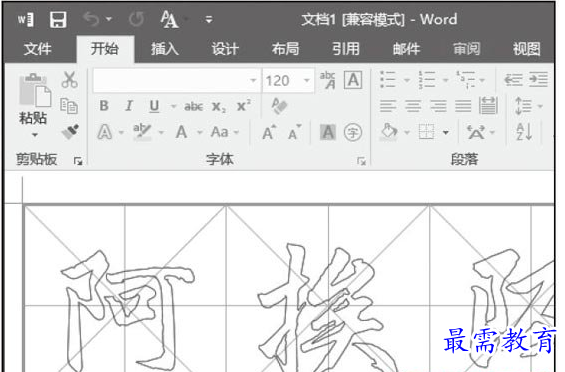Viewport: 565px width, 372px height.
Task: Apply a multilevel list
Action: tap(465, 80)
